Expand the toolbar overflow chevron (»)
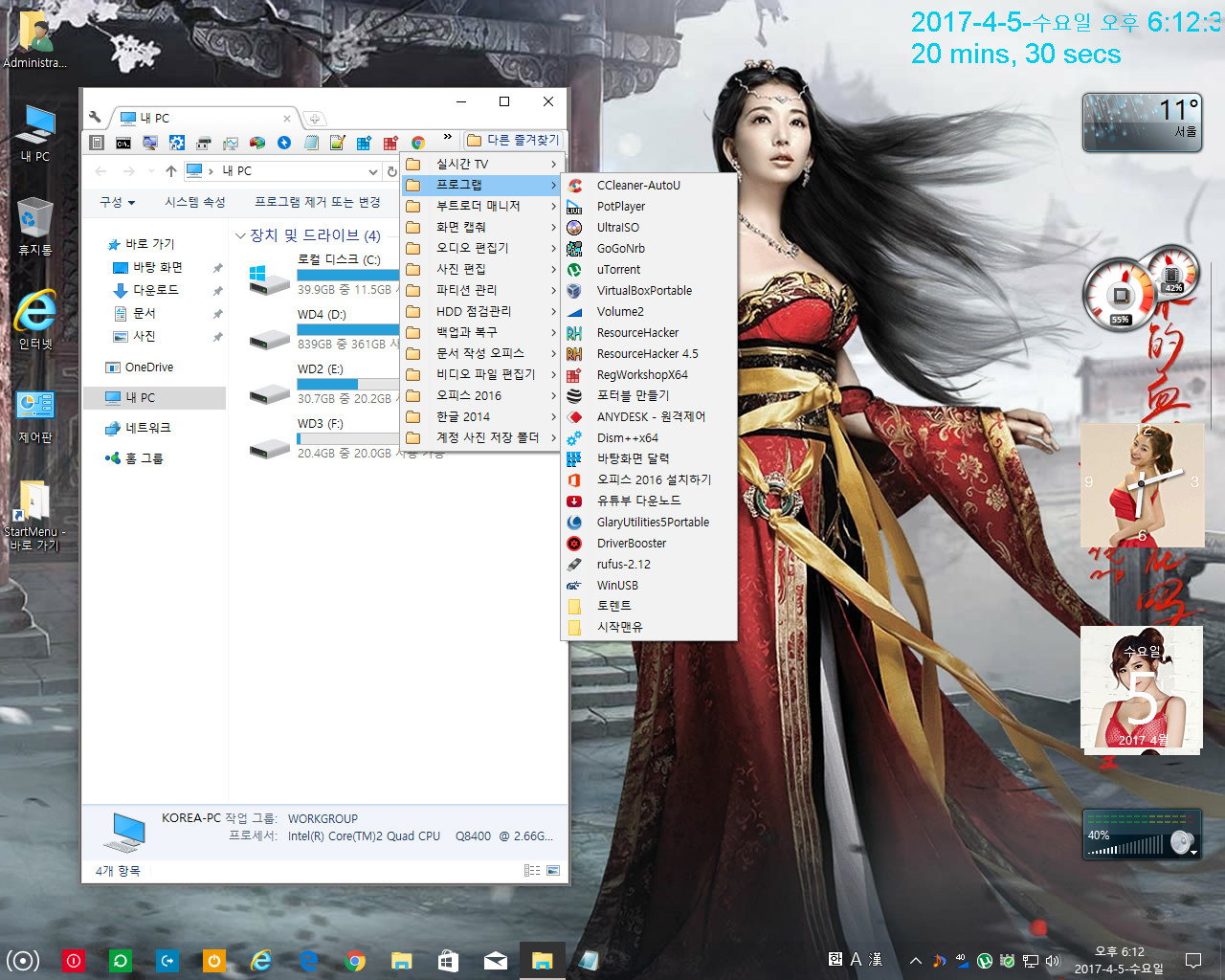The image size is (1225, 980). click(x=447, y=137)
